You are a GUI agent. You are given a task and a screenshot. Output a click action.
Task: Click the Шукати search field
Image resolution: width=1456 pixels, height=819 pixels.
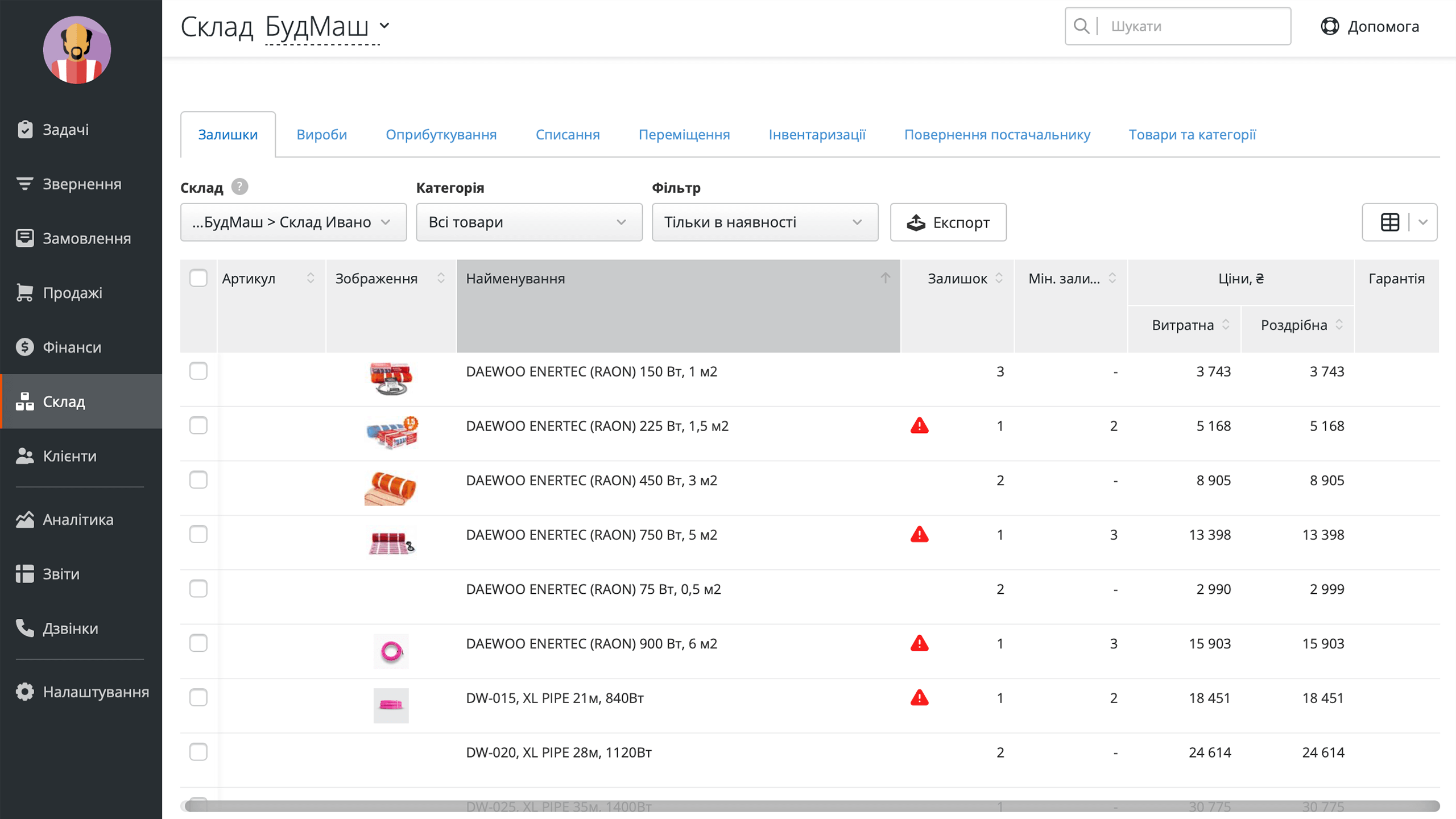1178,26
